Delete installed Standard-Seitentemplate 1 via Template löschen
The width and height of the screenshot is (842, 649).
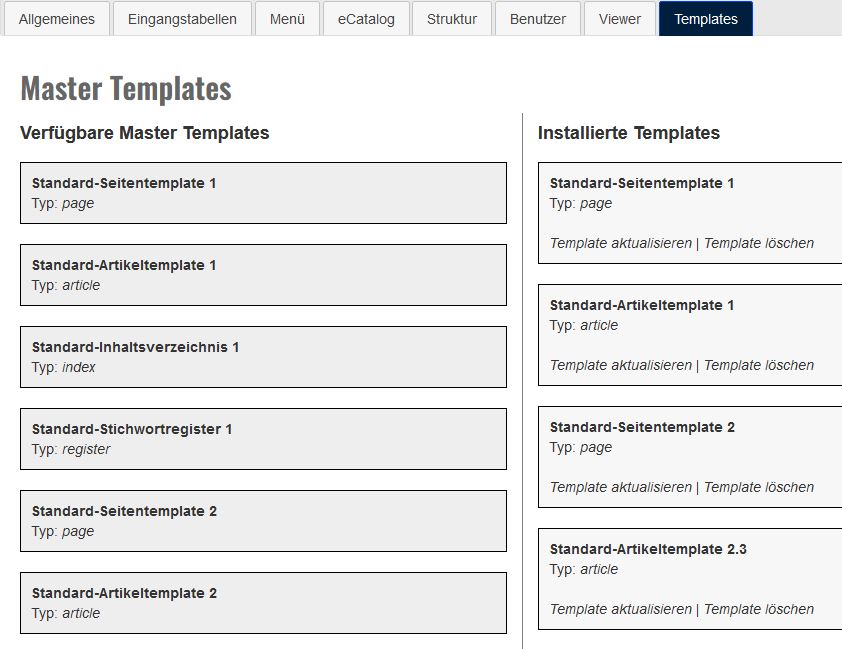(759, 243)
